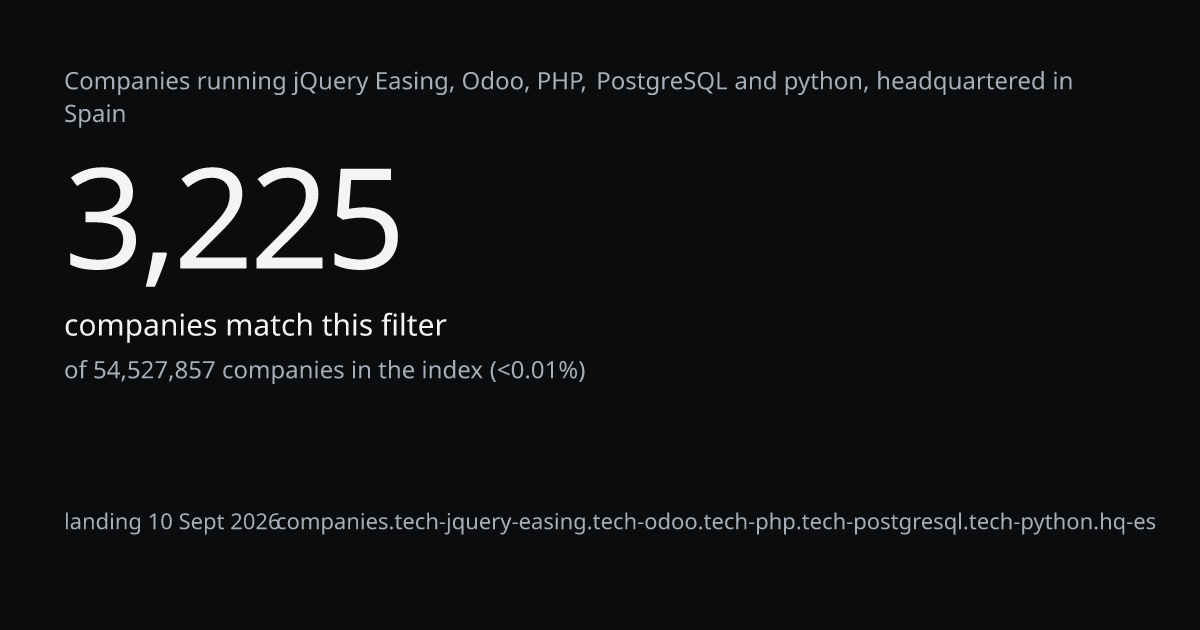Click the 54,527,857 total index figure

coord(154,370)
